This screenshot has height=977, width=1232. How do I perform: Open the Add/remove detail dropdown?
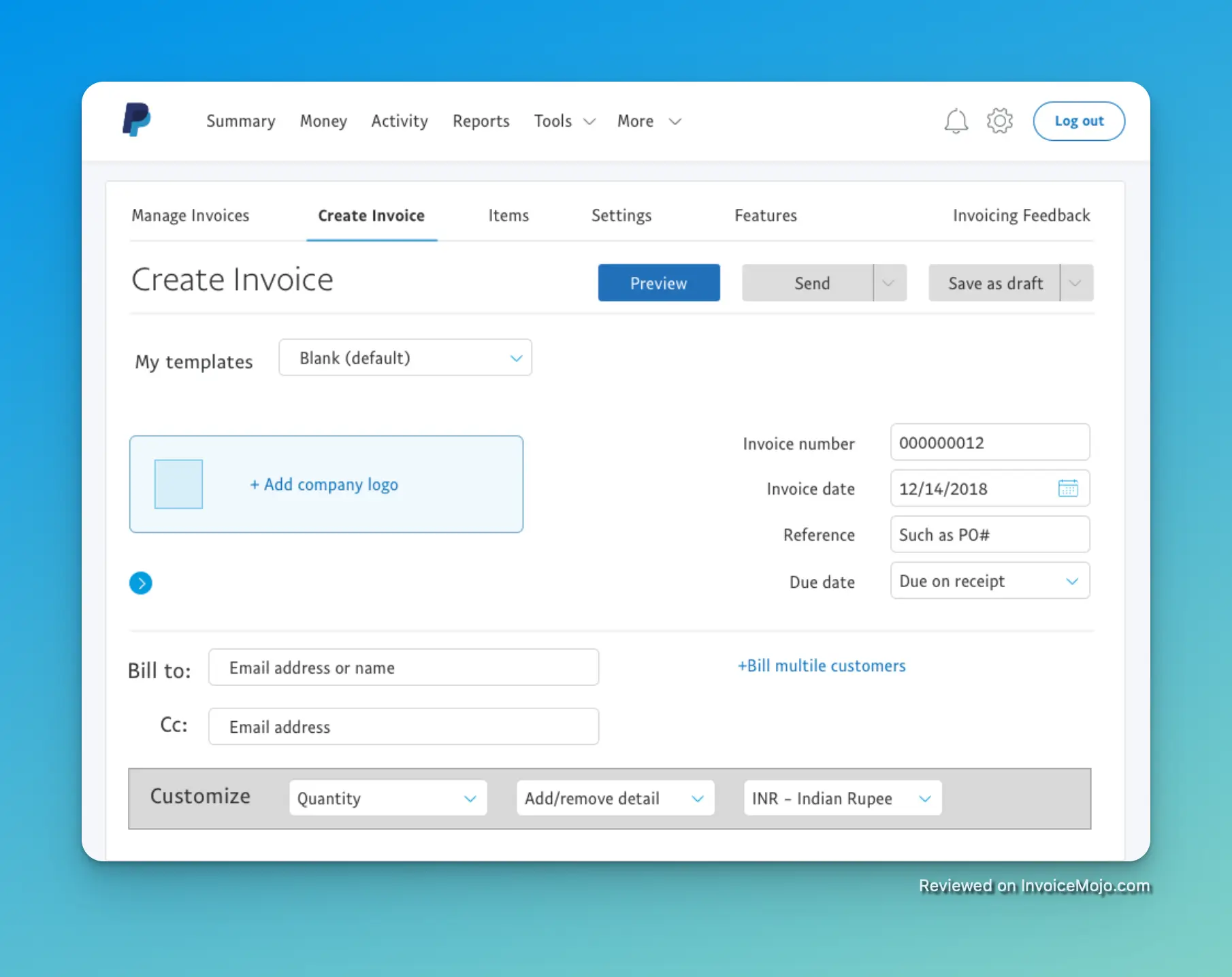click(x=614, y=798)
